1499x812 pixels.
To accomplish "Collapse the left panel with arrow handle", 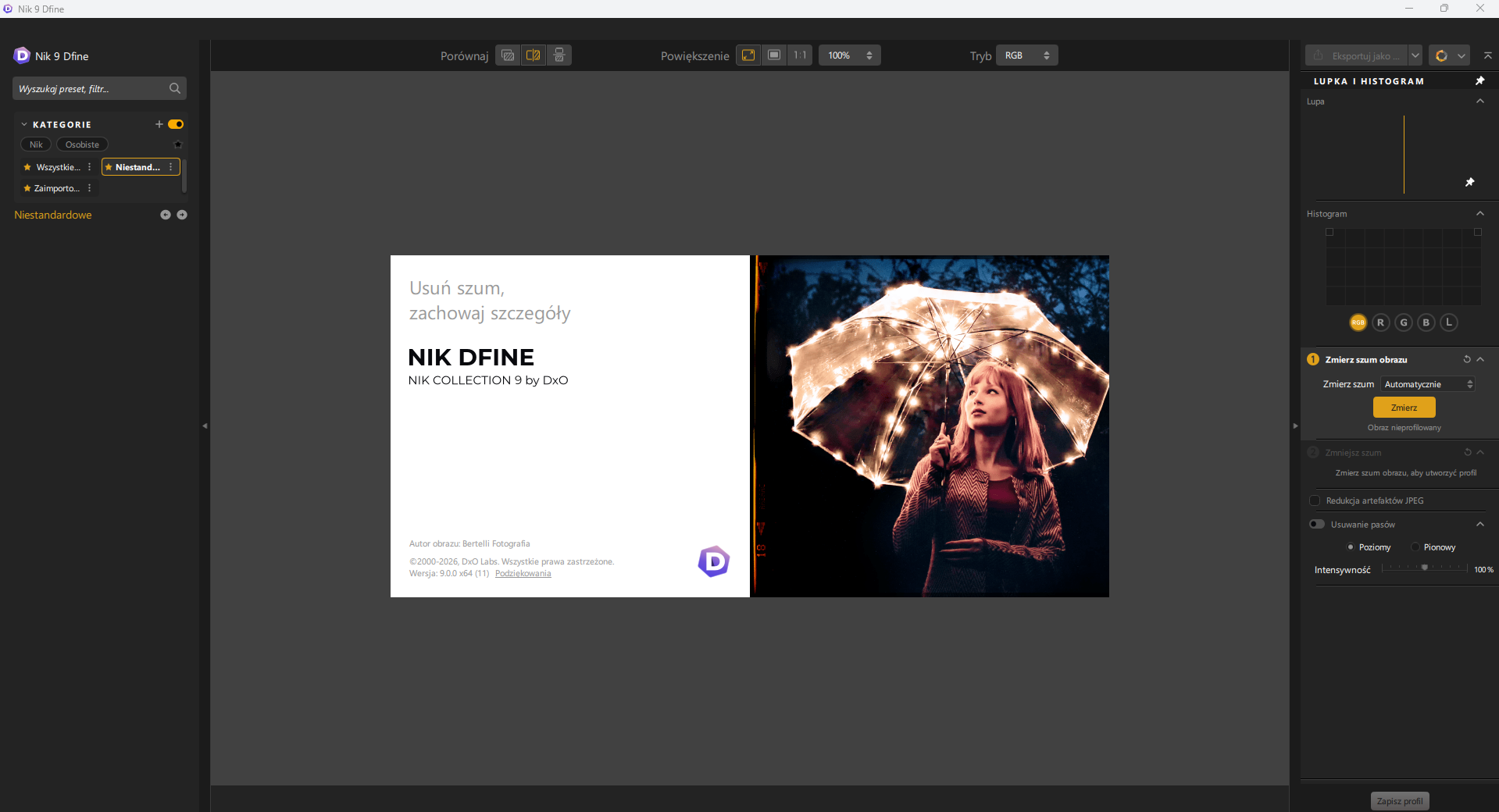I will [205, 426].
